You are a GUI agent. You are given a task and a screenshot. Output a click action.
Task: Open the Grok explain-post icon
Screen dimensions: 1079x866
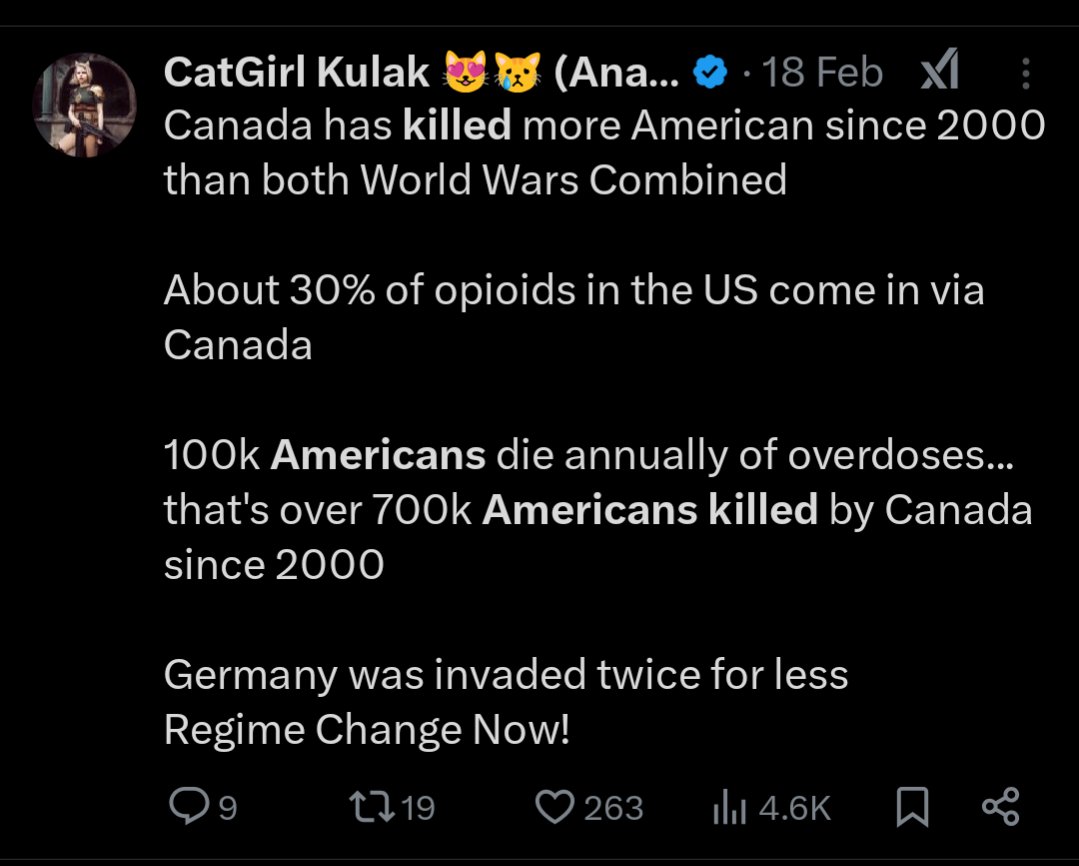tap(939, 72)
